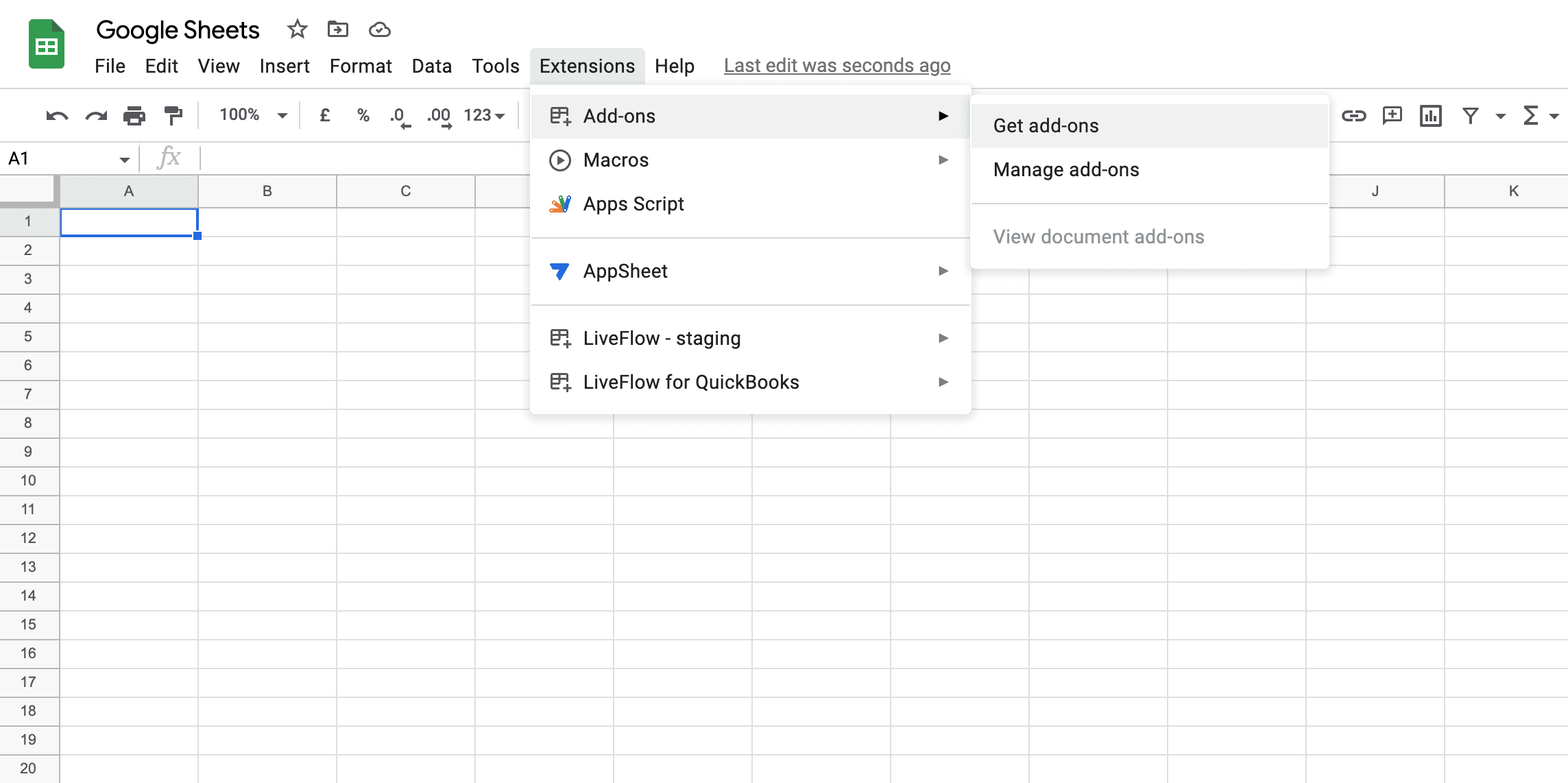The width and height of the screenshot is (1568, 783).
Task: Redo the last action
Action: coord(96,115)
